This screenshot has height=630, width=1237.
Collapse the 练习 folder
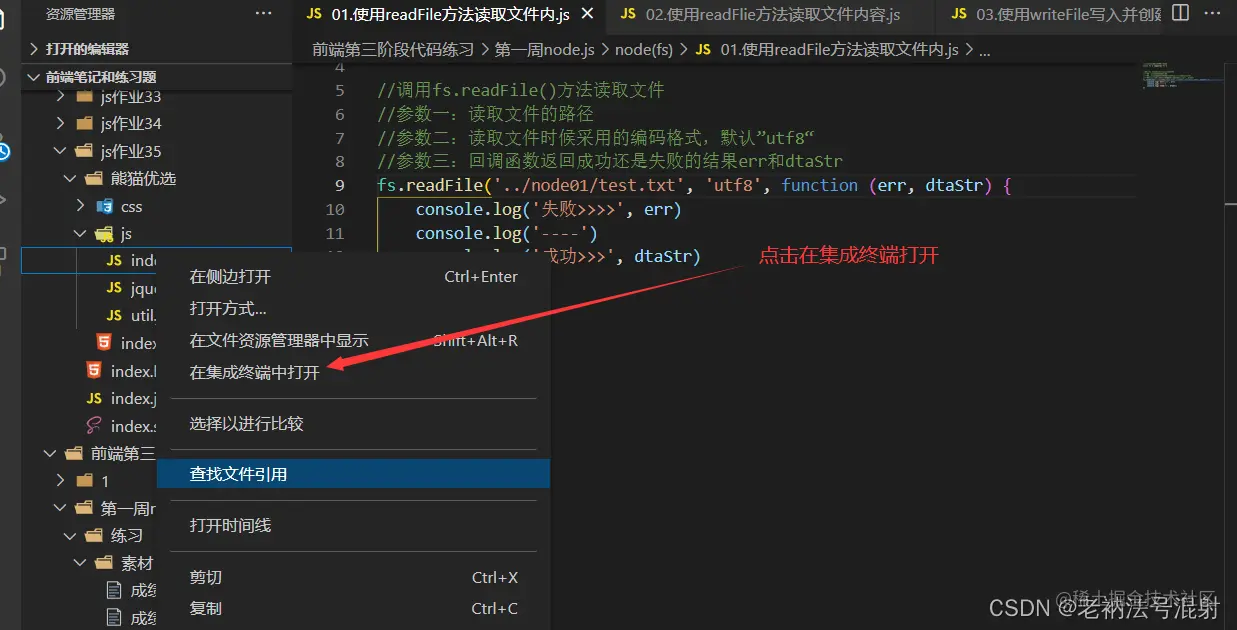pos(71,536)
